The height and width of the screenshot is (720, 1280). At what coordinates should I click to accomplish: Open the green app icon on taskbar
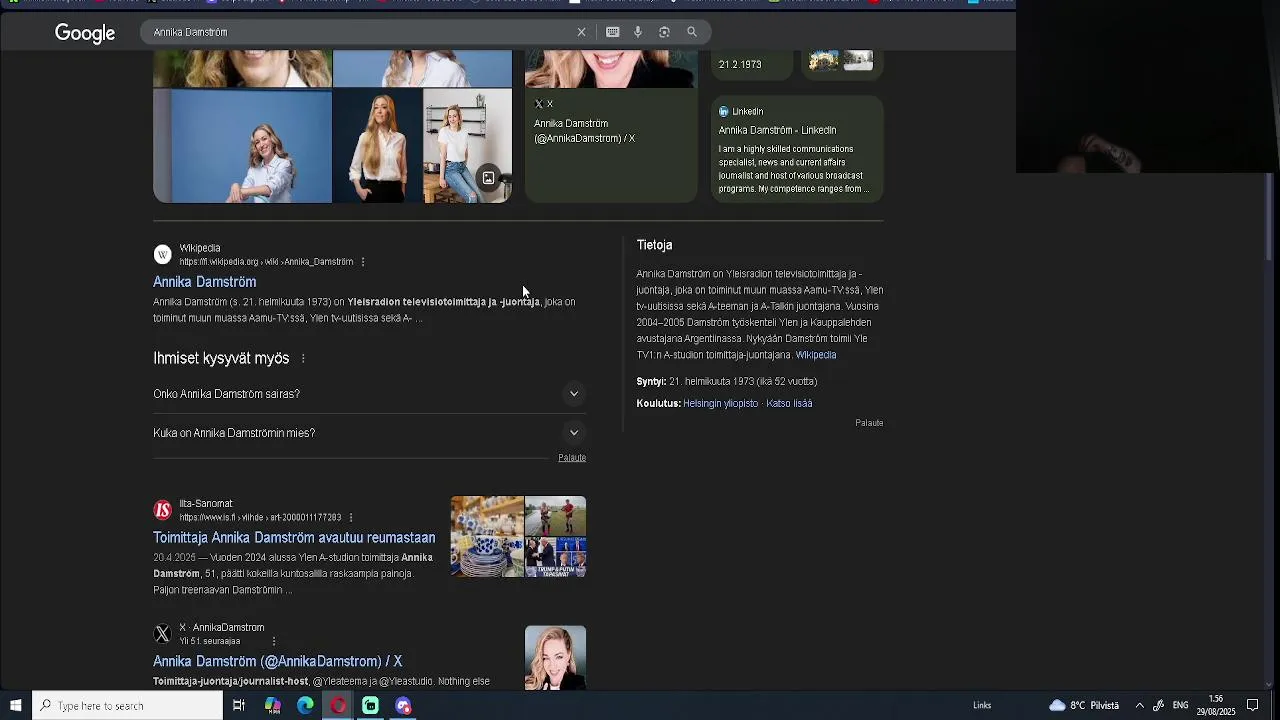pyautogui.click(x=370, y=706)
